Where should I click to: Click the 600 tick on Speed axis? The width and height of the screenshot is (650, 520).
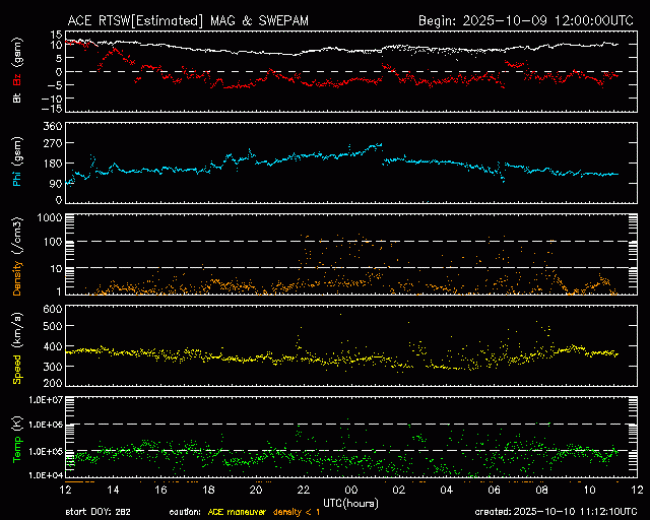[x=51, y=309]
